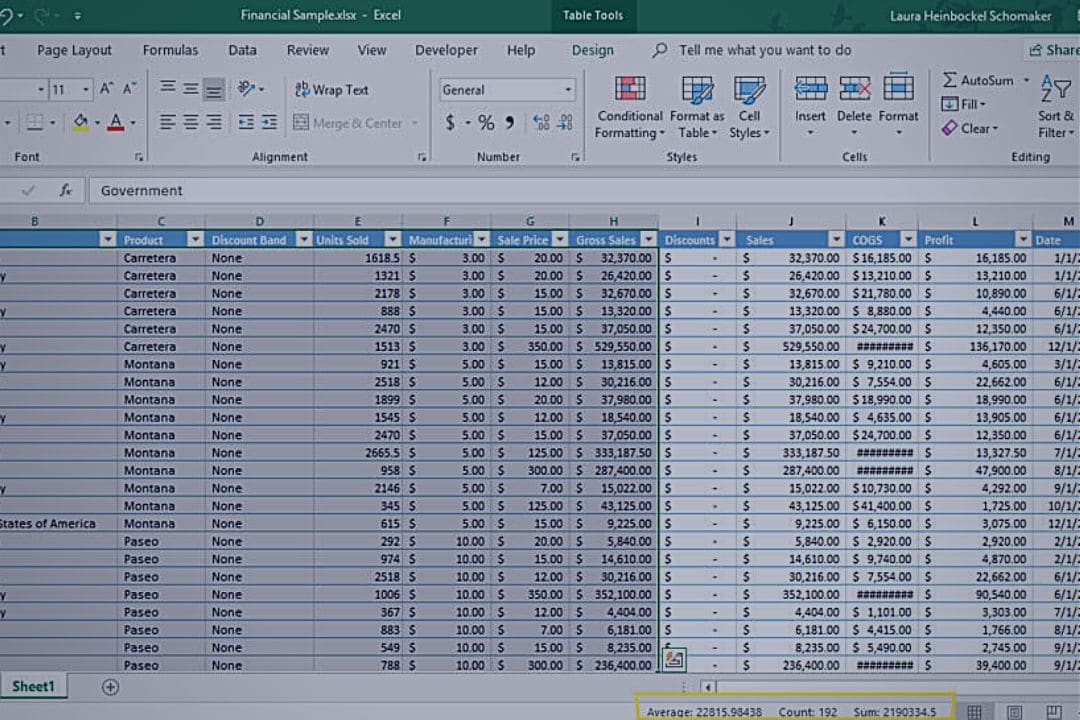
Task: Expand the Cell Styles gallery
Action: 750,108
